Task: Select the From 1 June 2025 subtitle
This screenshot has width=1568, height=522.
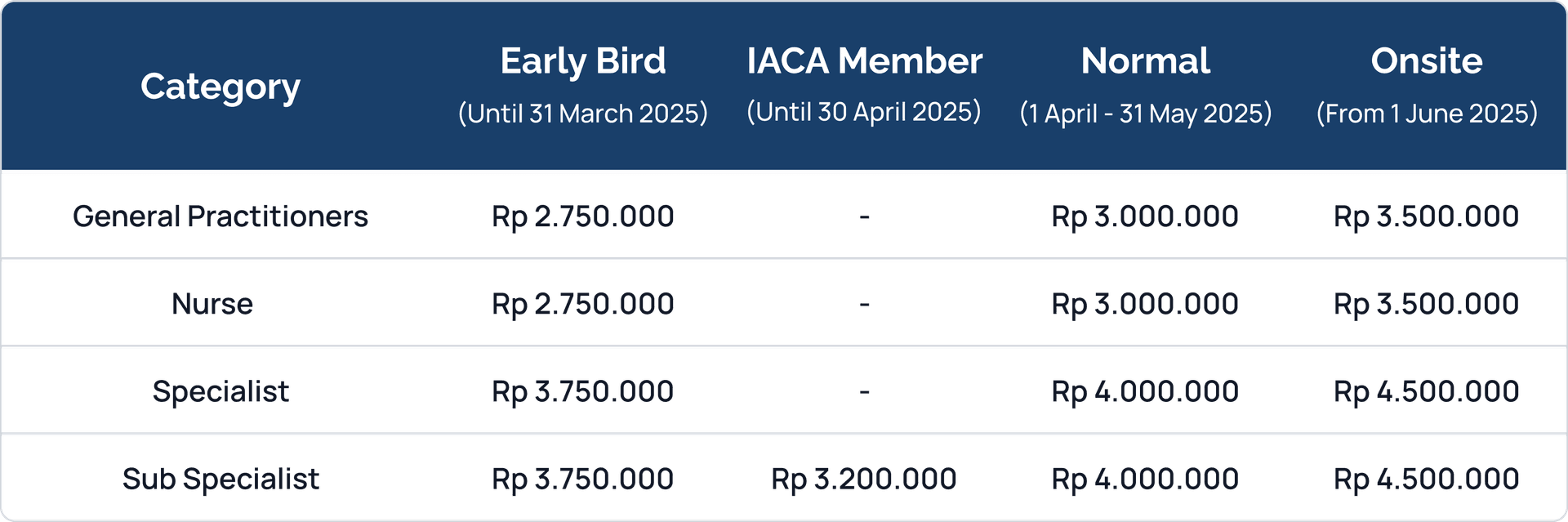Action: tap(1427, 113)
